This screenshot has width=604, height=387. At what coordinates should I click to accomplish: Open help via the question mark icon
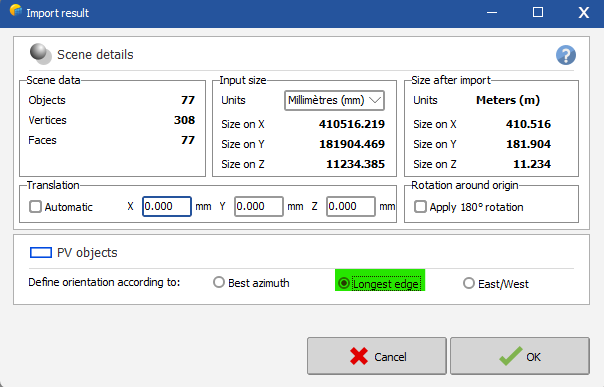pyautogui.click(x=565, y=55)
